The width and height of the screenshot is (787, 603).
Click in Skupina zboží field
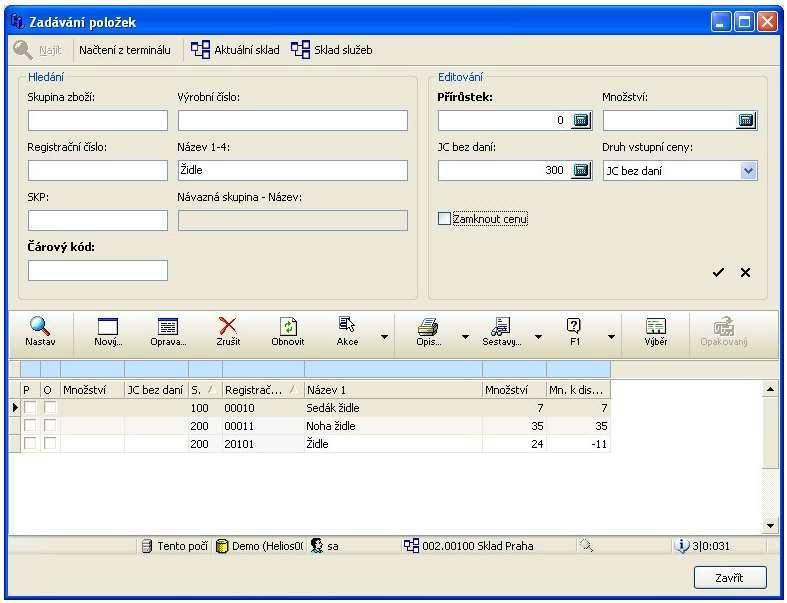pyautogui.click(x=97, y=120)
